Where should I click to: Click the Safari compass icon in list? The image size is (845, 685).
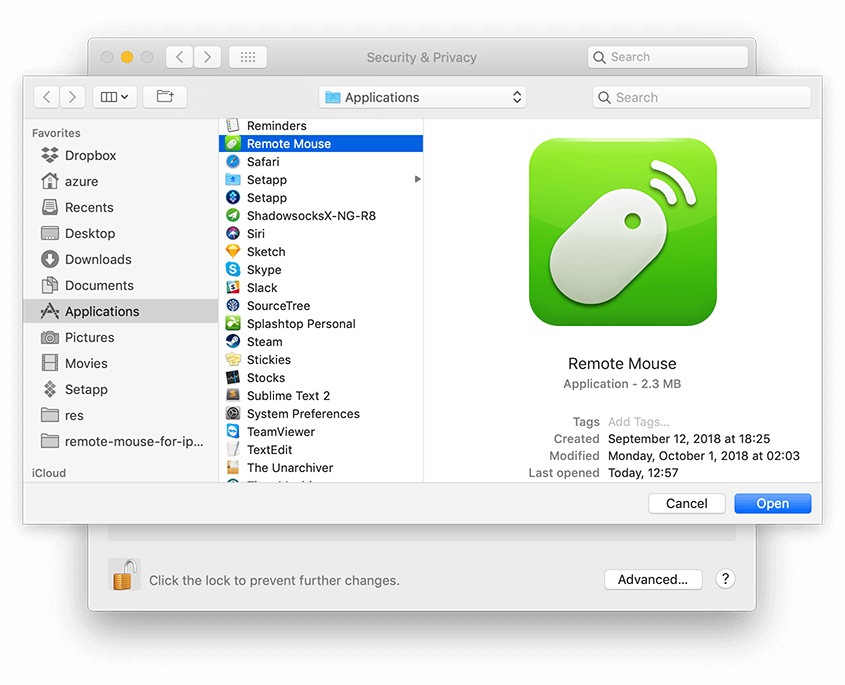click(x=232, y=162)
